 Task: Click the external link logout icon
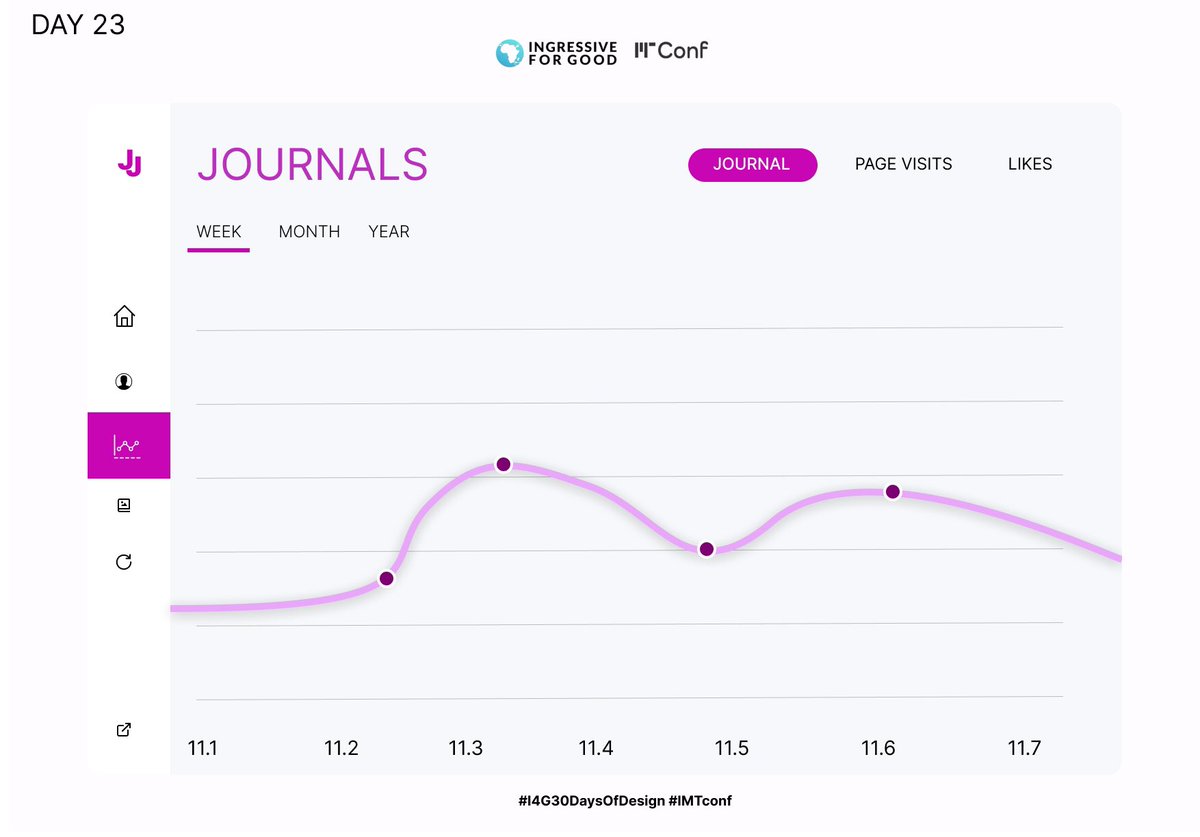(124, 729)
